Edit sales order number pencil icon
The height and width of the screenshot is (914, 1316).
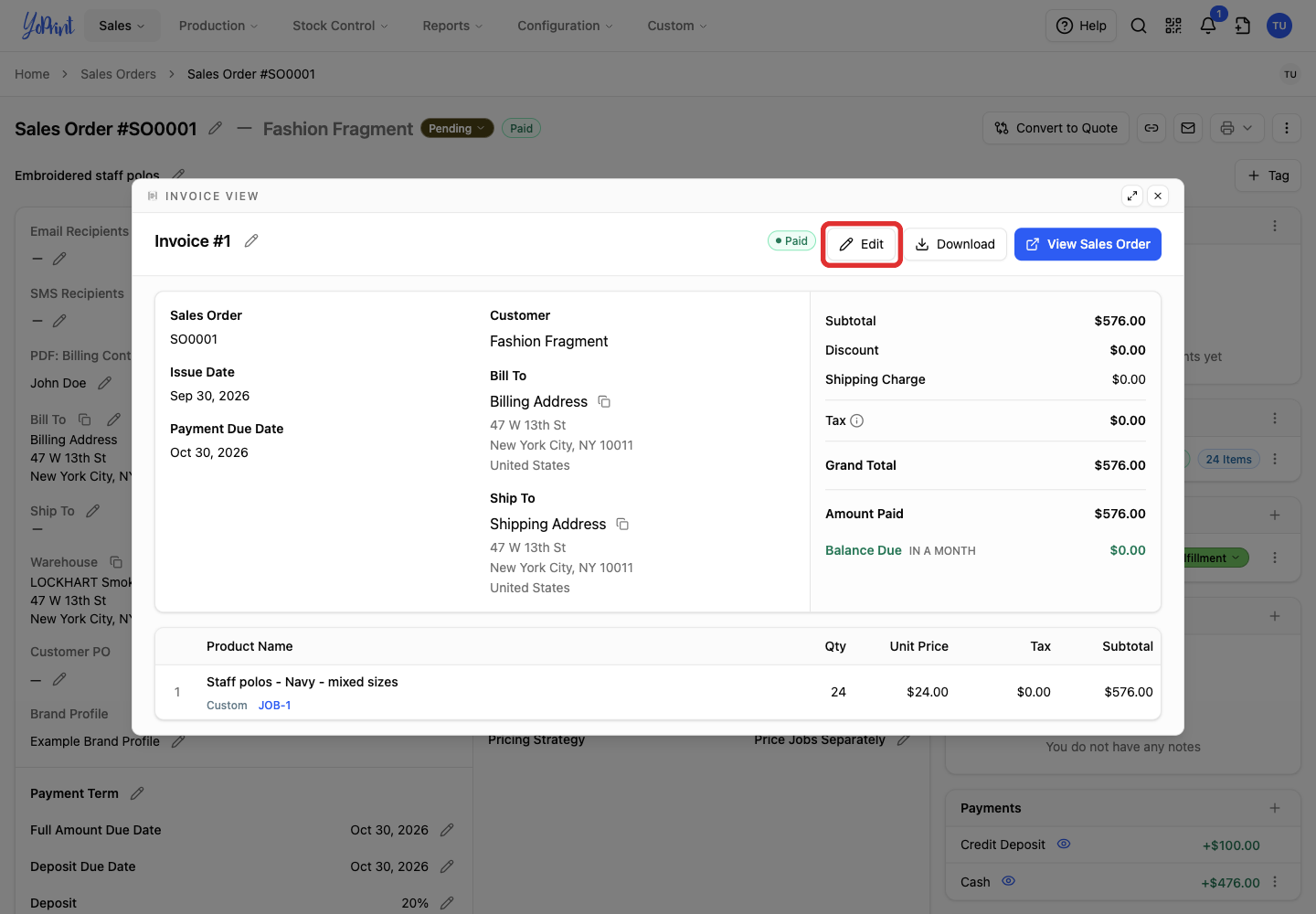tap(216, 128)
